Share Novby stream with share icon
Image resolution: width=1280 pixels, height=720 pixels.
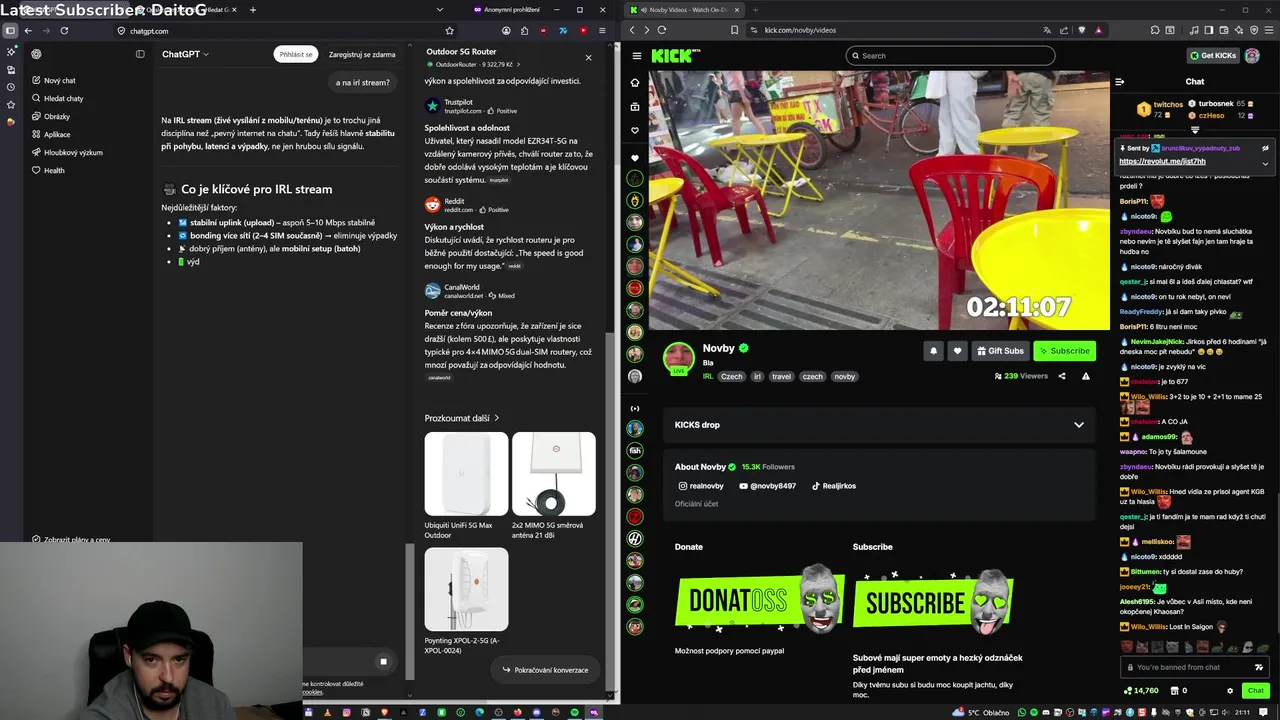(1062, 377)
